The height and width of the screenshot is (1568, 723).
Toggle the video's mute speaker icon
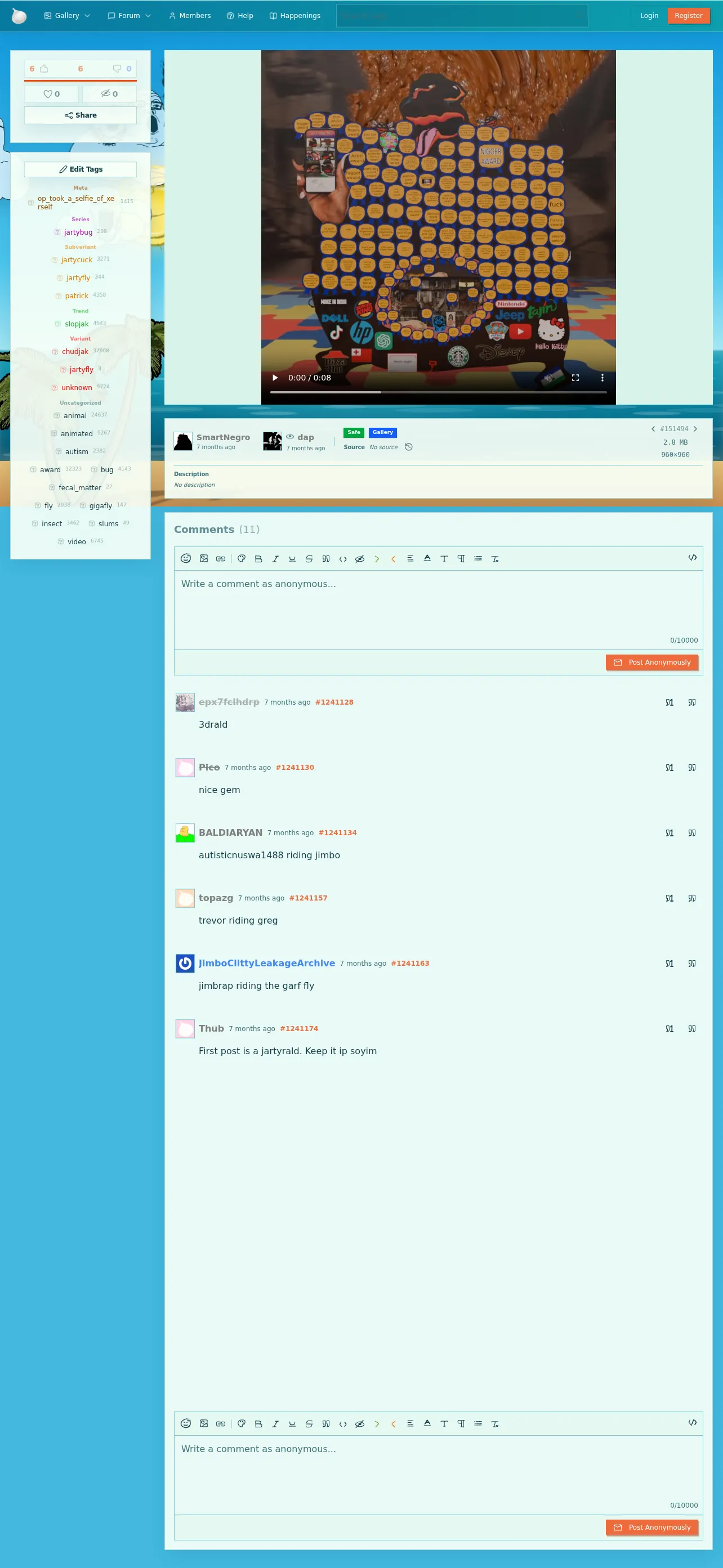[x=548, y=378]
